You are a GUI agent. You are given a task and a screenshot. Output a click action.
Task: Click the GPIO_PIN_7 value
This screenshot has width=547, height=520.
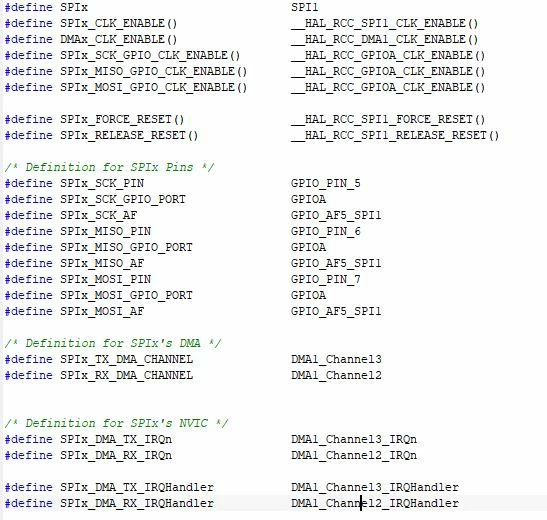pos(325,280)
